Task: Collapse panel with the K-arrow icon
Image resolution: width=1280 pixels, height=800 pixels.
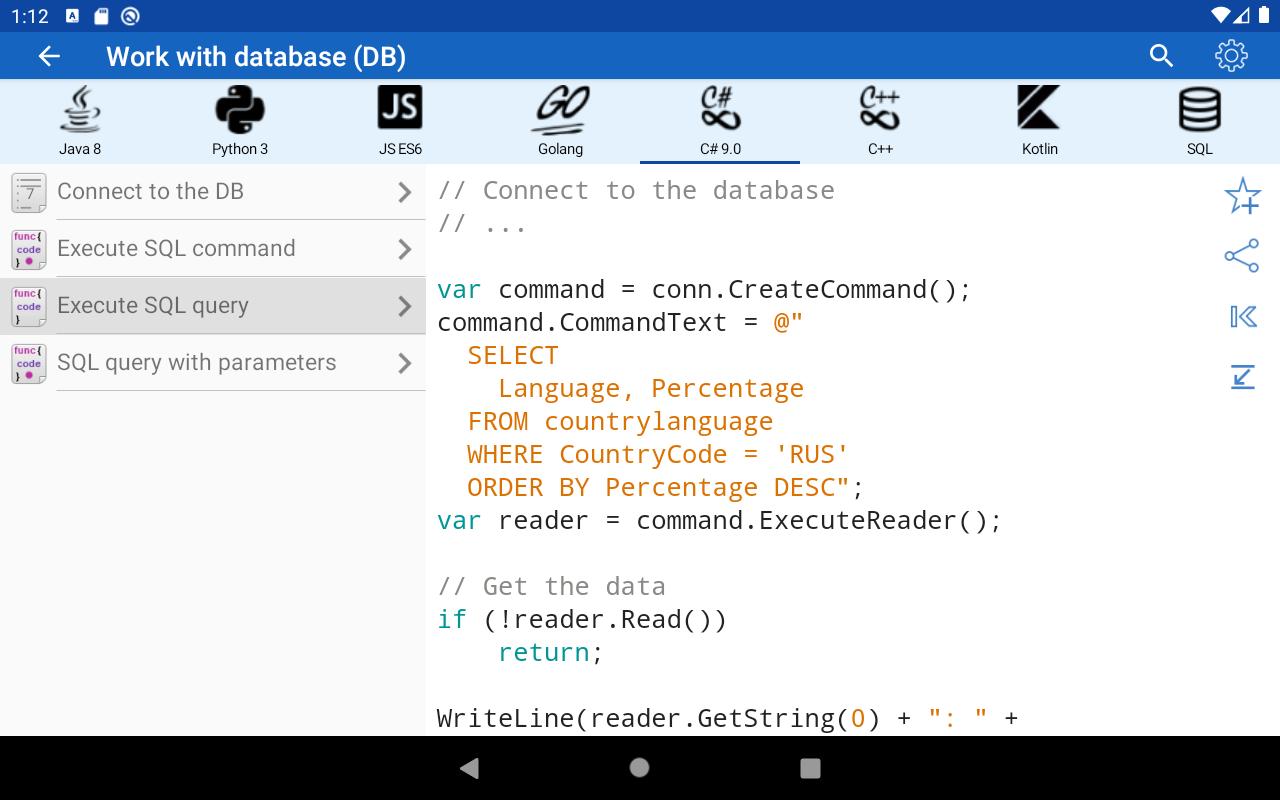Action: pyautogui.click(x=1243, y=317)
